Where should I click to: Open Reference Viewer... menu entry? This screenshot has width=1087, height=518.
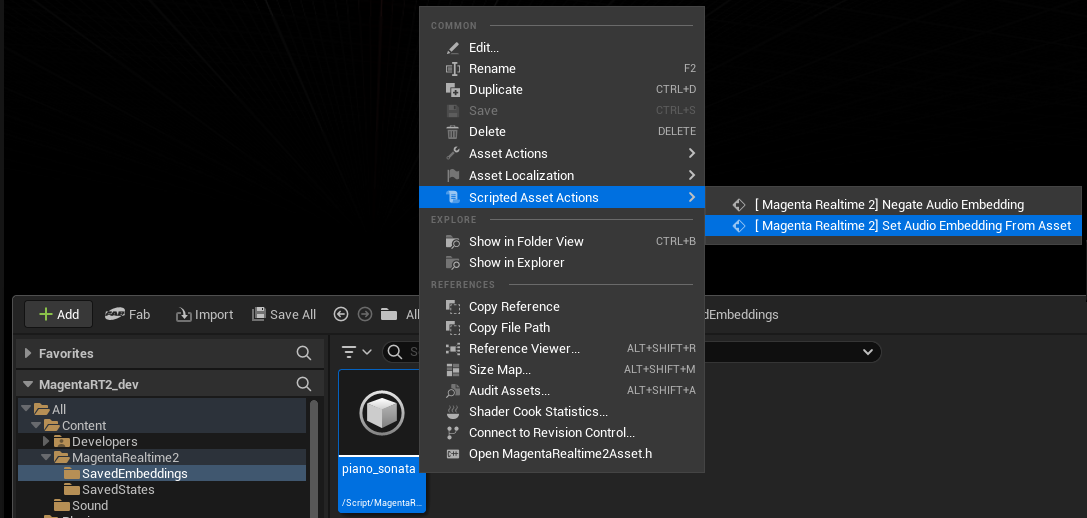click(562, 349)
